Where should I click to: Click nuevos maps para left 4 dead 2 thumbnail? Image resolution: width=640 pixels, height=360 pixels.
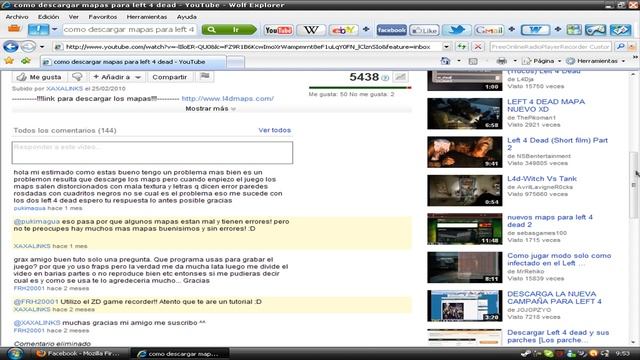click(464, 229)
